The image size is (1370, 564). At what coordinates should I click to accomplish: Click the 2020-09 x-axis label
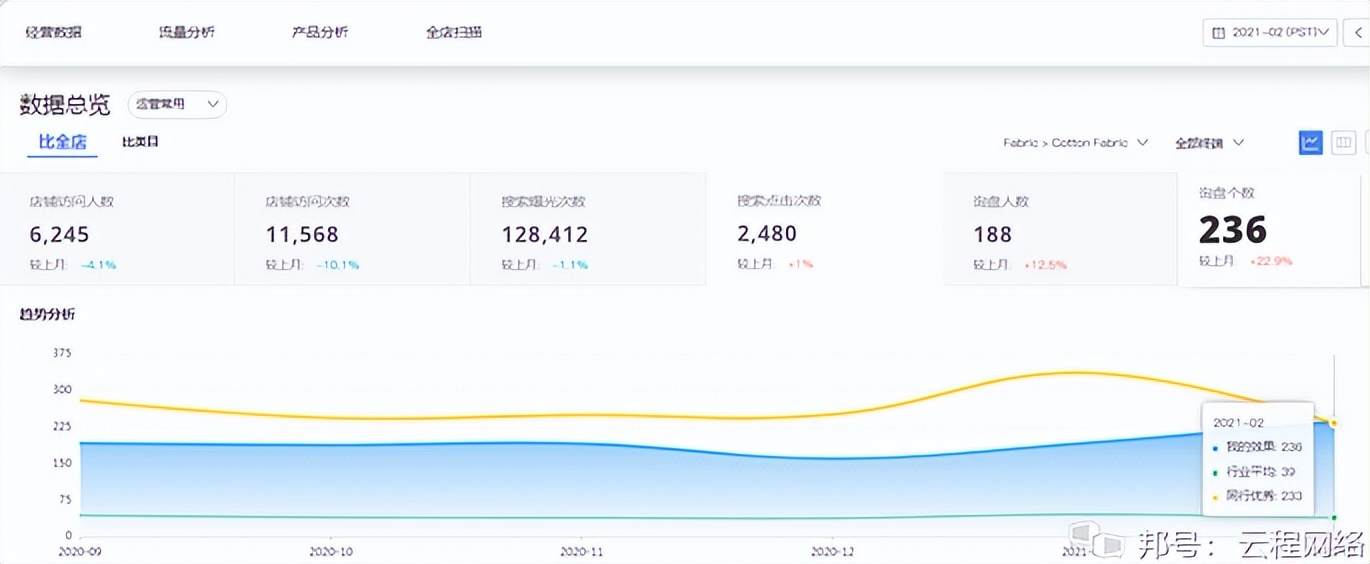[x=80, y=551]
